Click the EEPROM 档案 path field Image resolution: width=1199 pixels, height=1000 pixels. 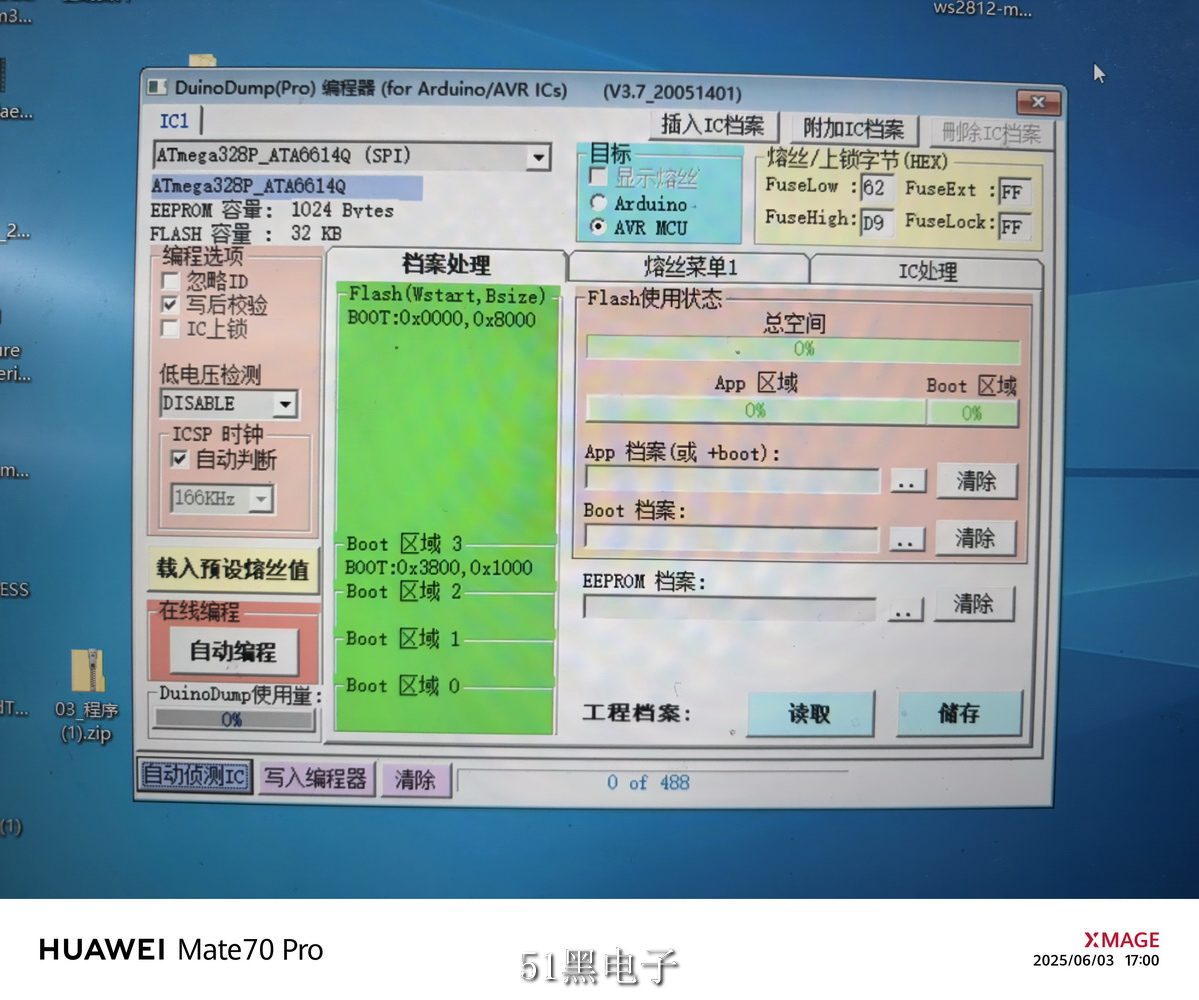729,609
